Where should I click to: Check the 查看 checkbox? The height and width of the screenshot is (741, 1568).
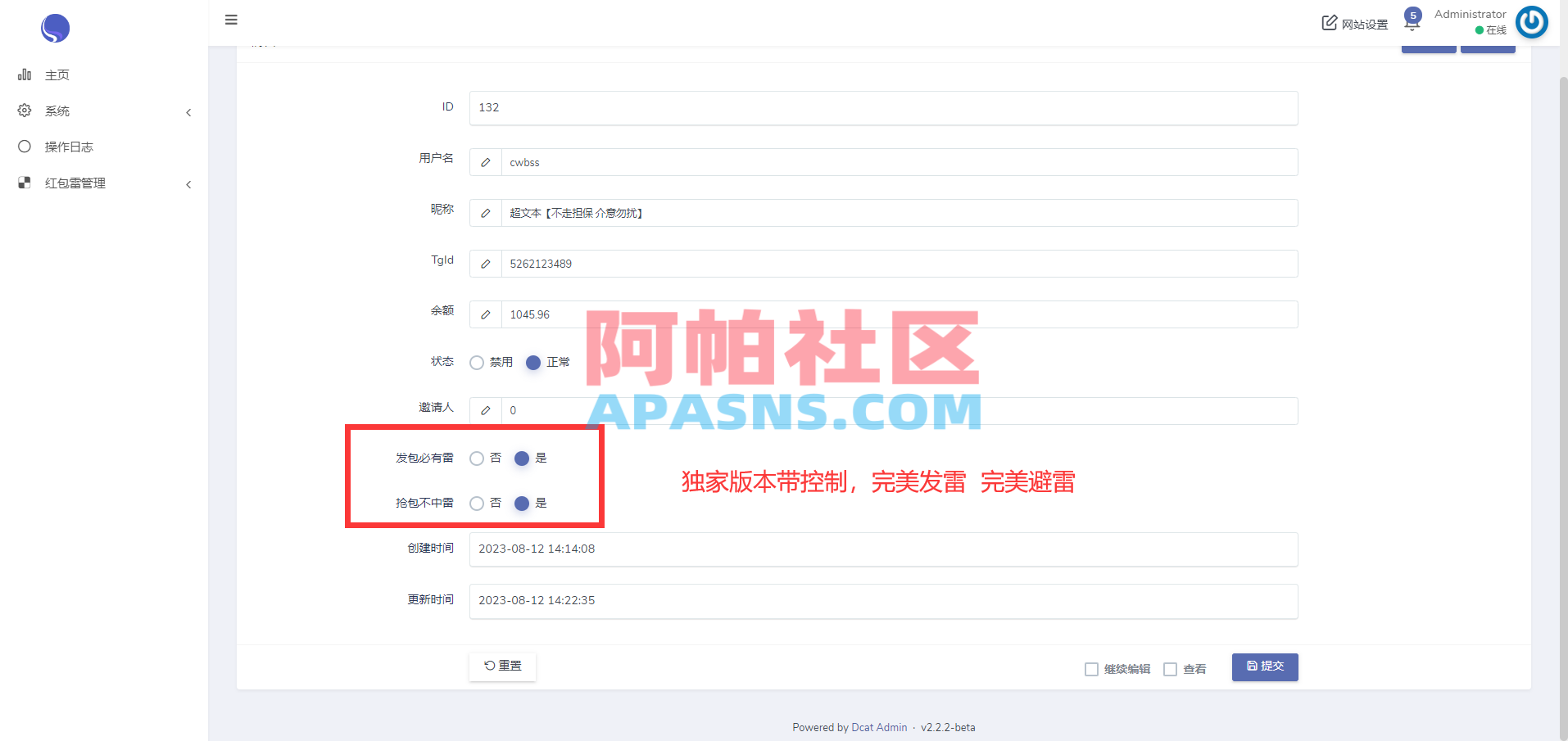click(x=1171, y=669)
